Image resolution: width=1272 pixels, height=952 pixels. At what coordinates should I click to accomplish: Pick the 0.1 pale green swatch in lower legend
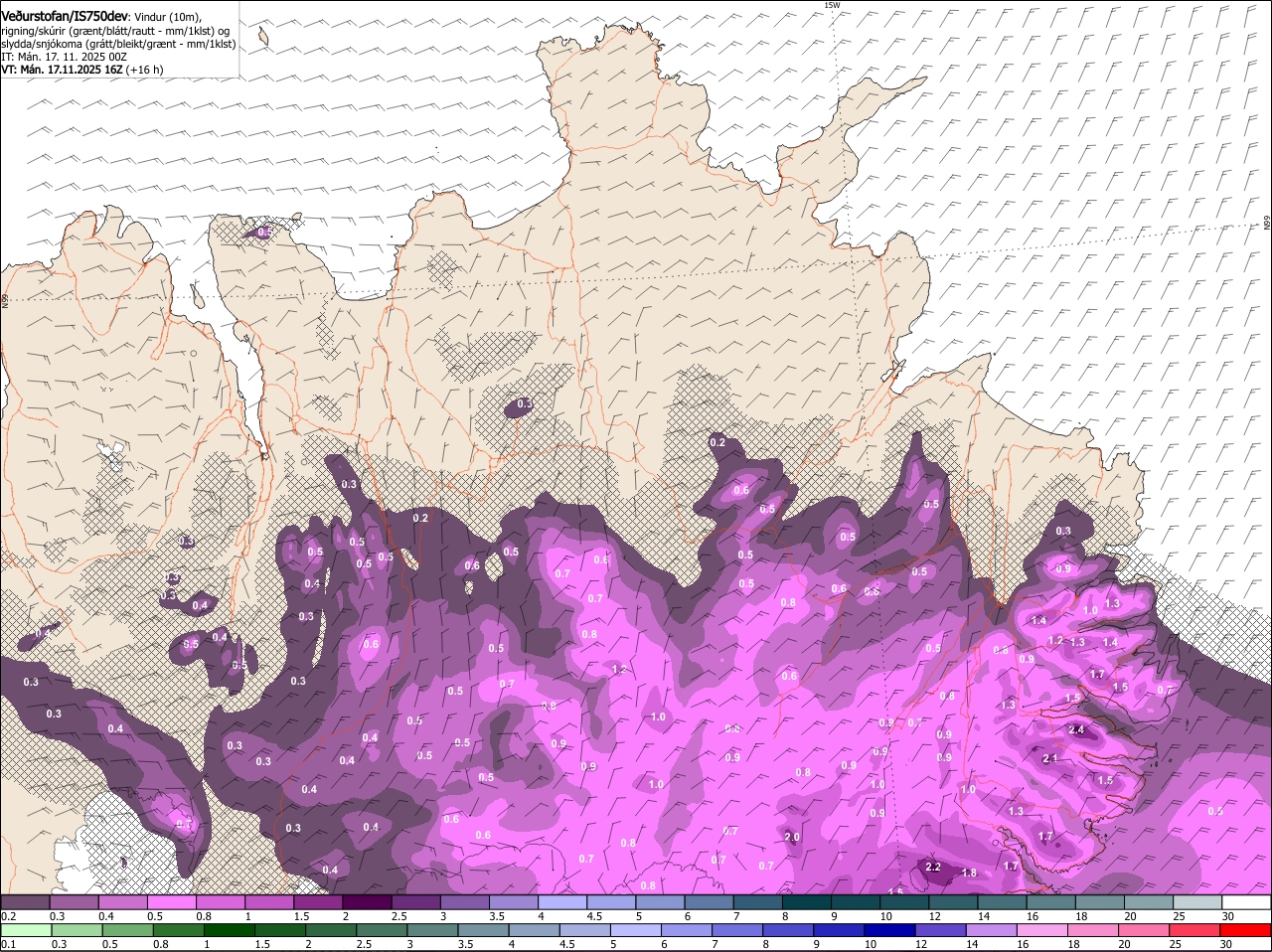[26, 930]
